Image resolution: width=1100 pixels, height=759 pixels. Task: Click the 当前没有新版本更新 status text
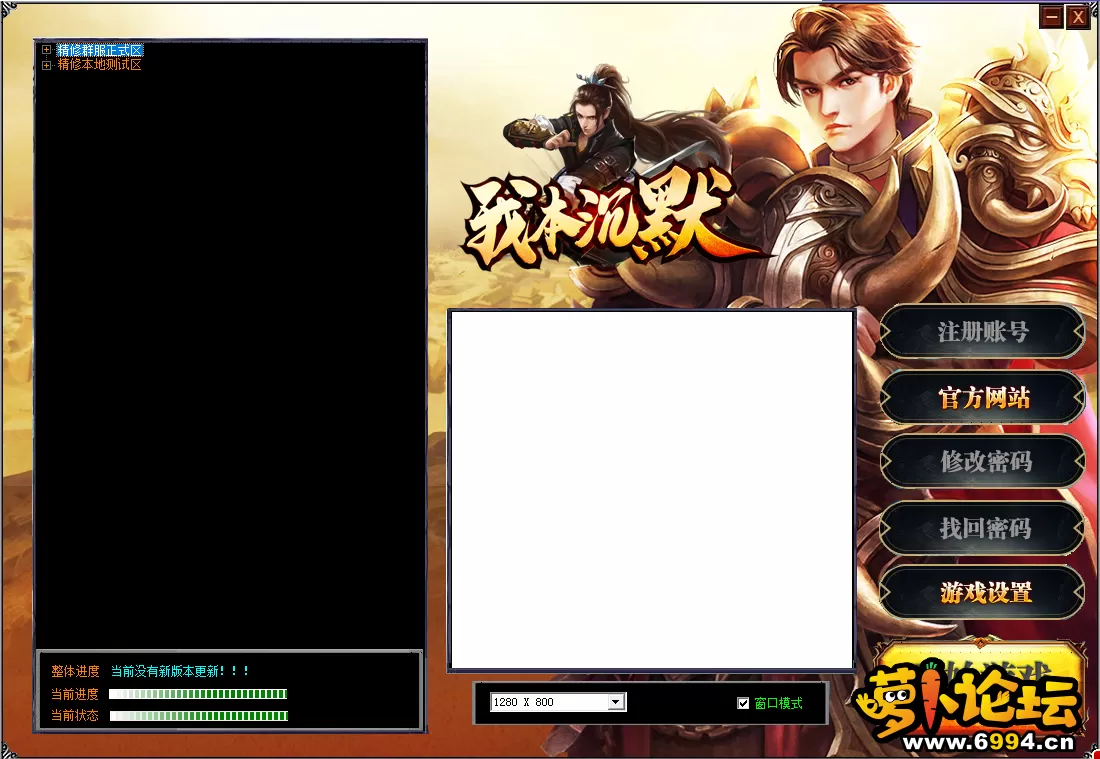click(180, 671)
